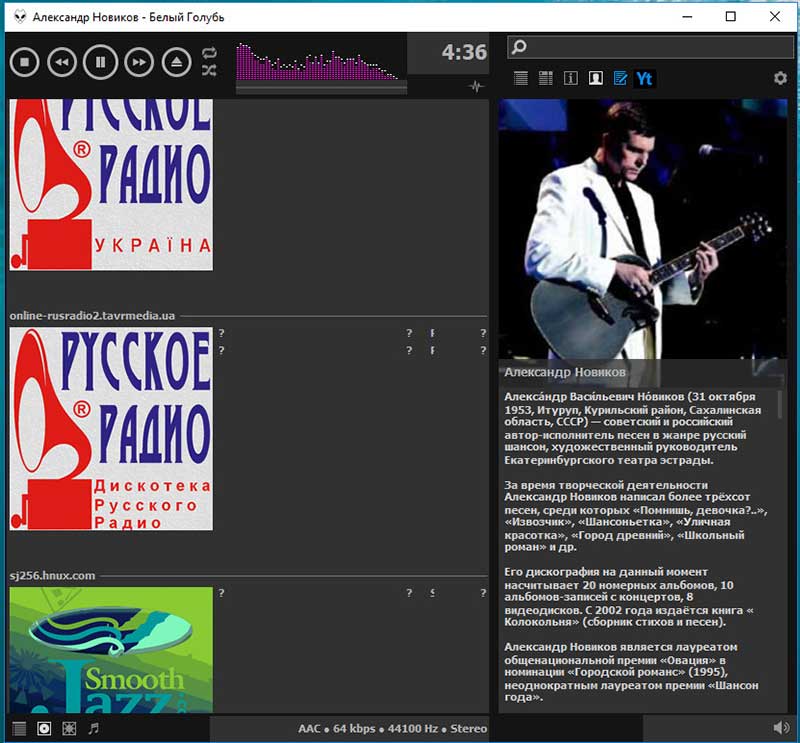Open the lyrics panel icon

pyautogui.click(x=620, y=78)
